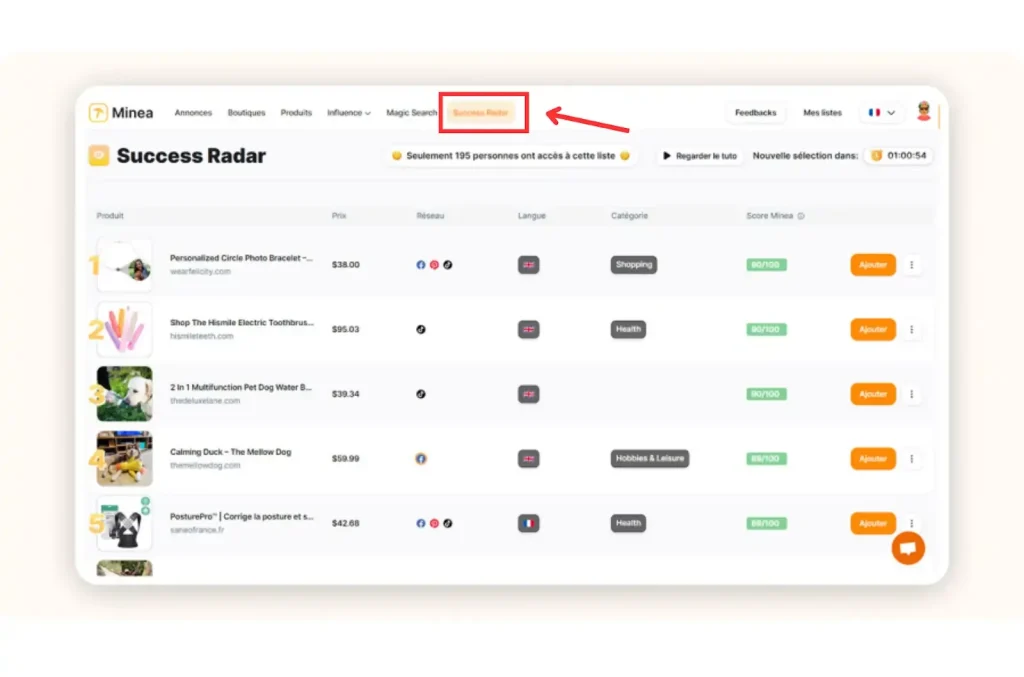
Task: Click the Shopping category tag
Action: (633, 264)
